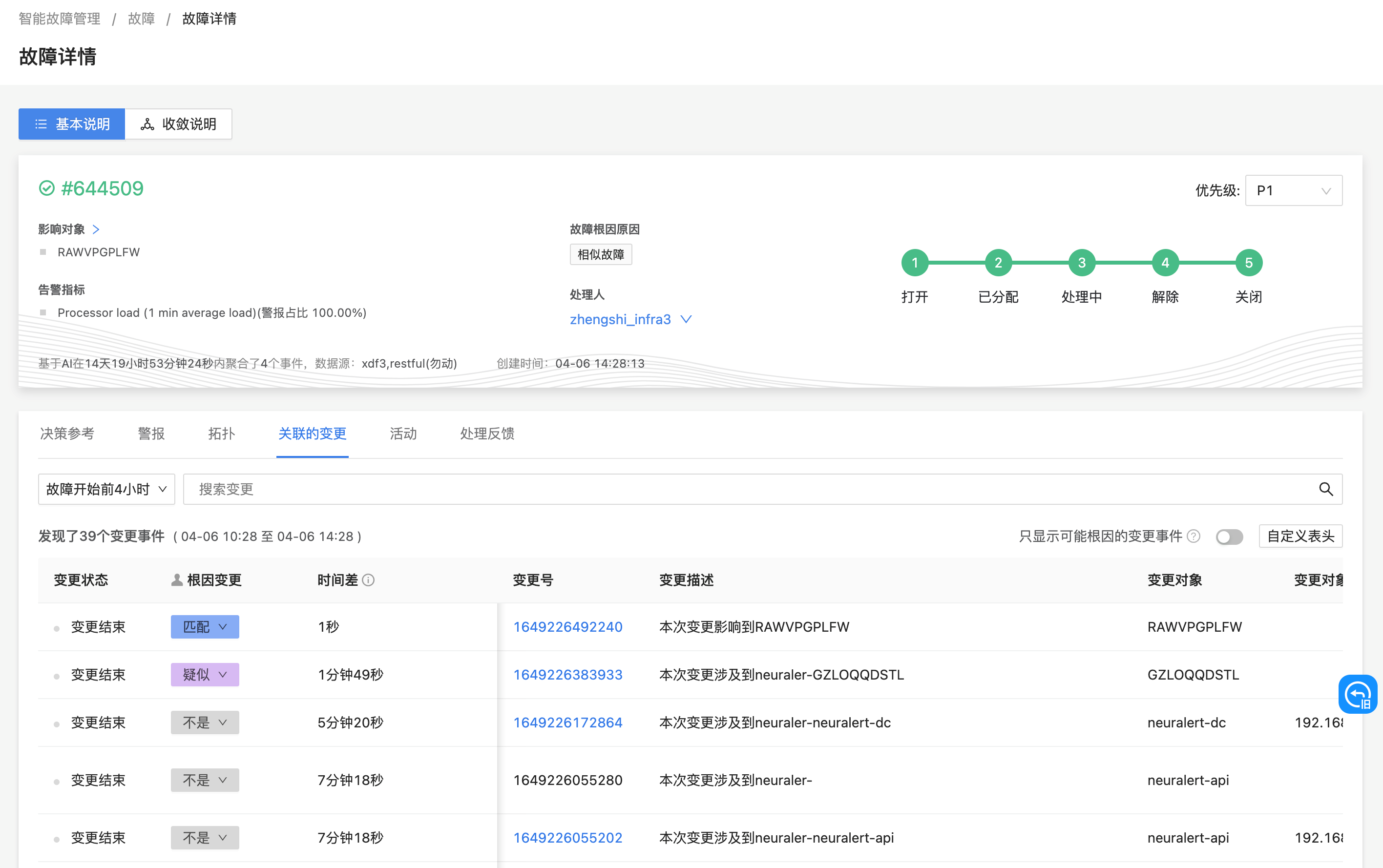
Task: Select text 本次变更影响到RAWVPGPLFW
Action: click(754, 627)
